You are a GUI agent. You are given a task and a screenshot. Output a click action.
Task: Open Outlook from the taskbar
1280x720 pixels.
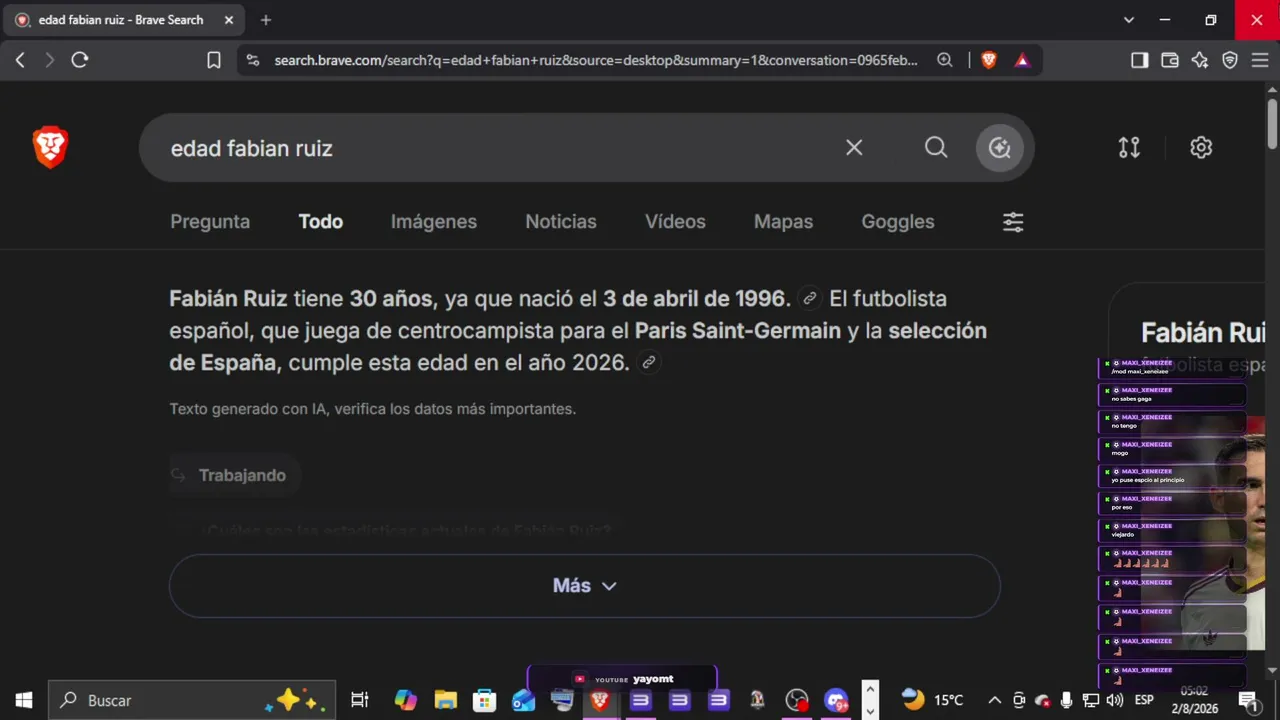coord(523,700)
